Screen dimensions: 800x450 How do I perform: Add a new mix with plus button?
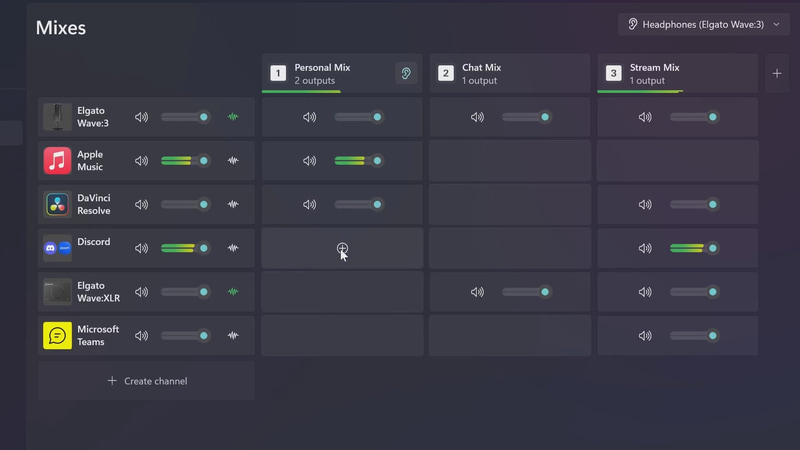point(777,73)
